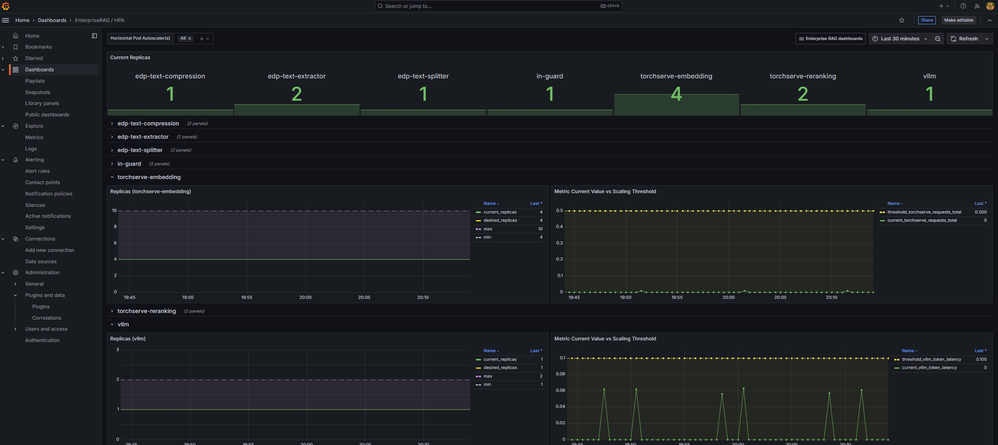The width and height of the screenshot is (998, 445).
Task: Open the news feed icon
Action: (x=977, y=6)
